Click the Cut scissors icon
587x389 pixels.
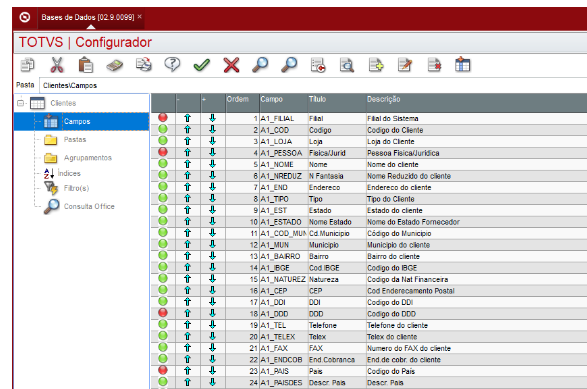(57, 65)
